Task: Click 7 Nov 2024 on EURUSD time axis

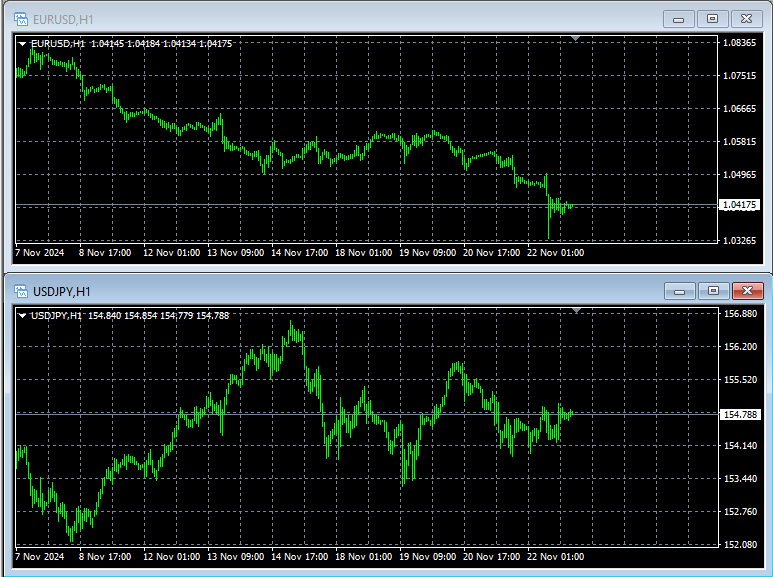Action: coord(39,253)
